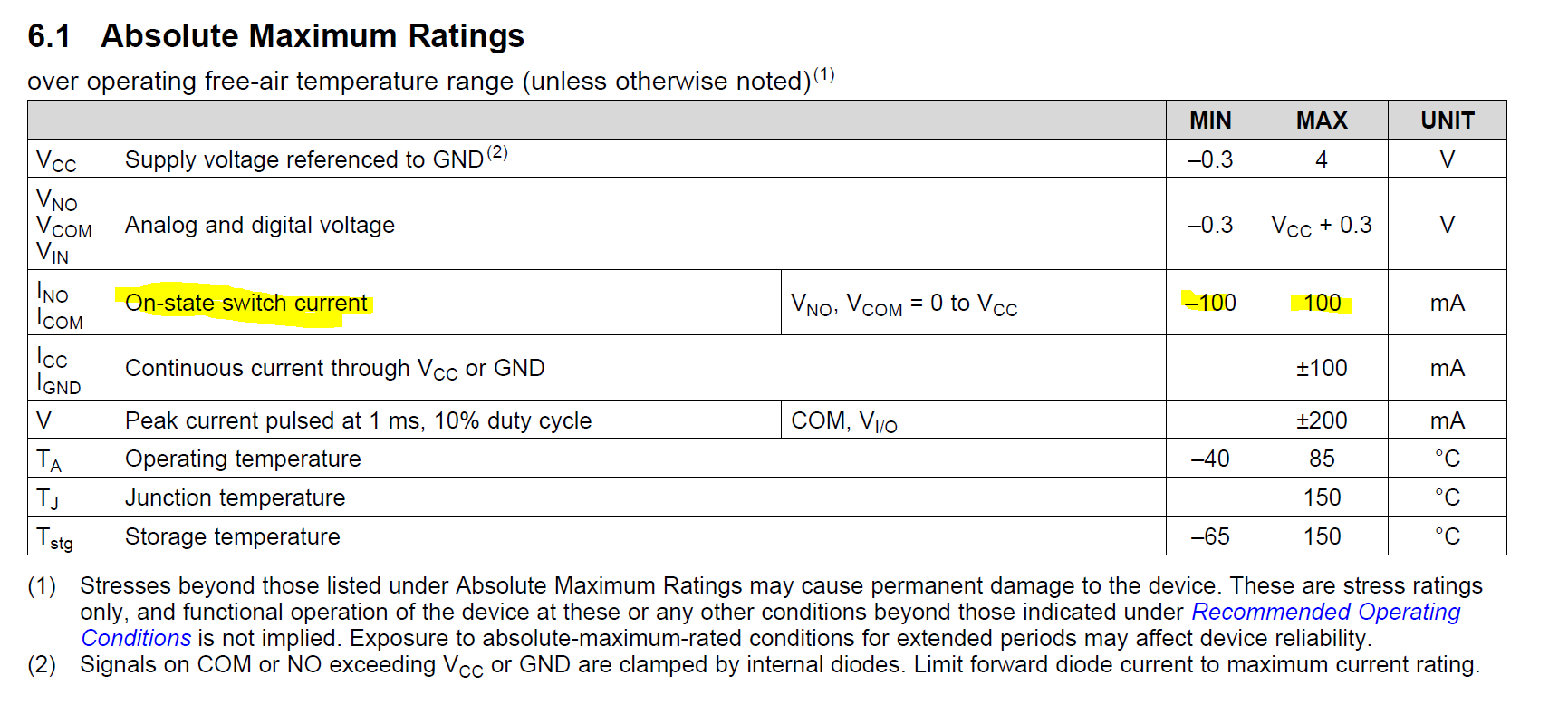Click the VCC + 0.3 maximum value

click(1322, 225)
